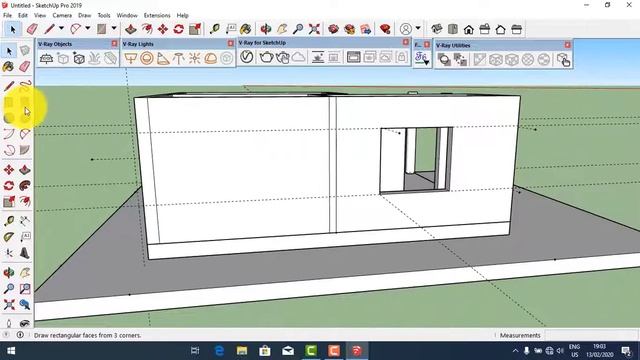
Task: Select the Scale tool in top toolbar
Action: click(195, 29)
